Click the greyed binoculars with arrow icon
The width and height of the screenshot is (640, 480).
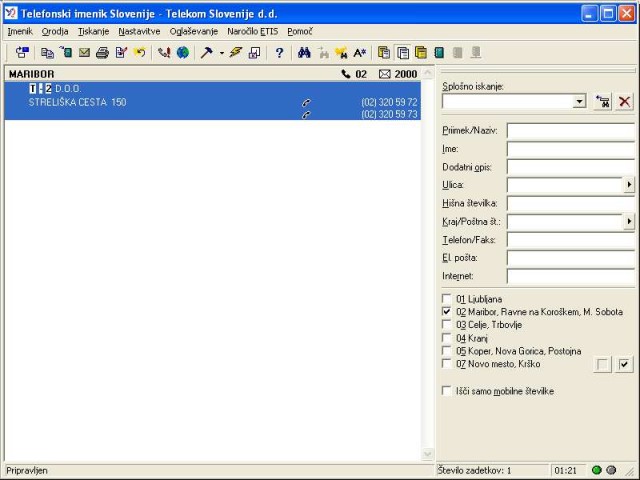tap(323, 52)
